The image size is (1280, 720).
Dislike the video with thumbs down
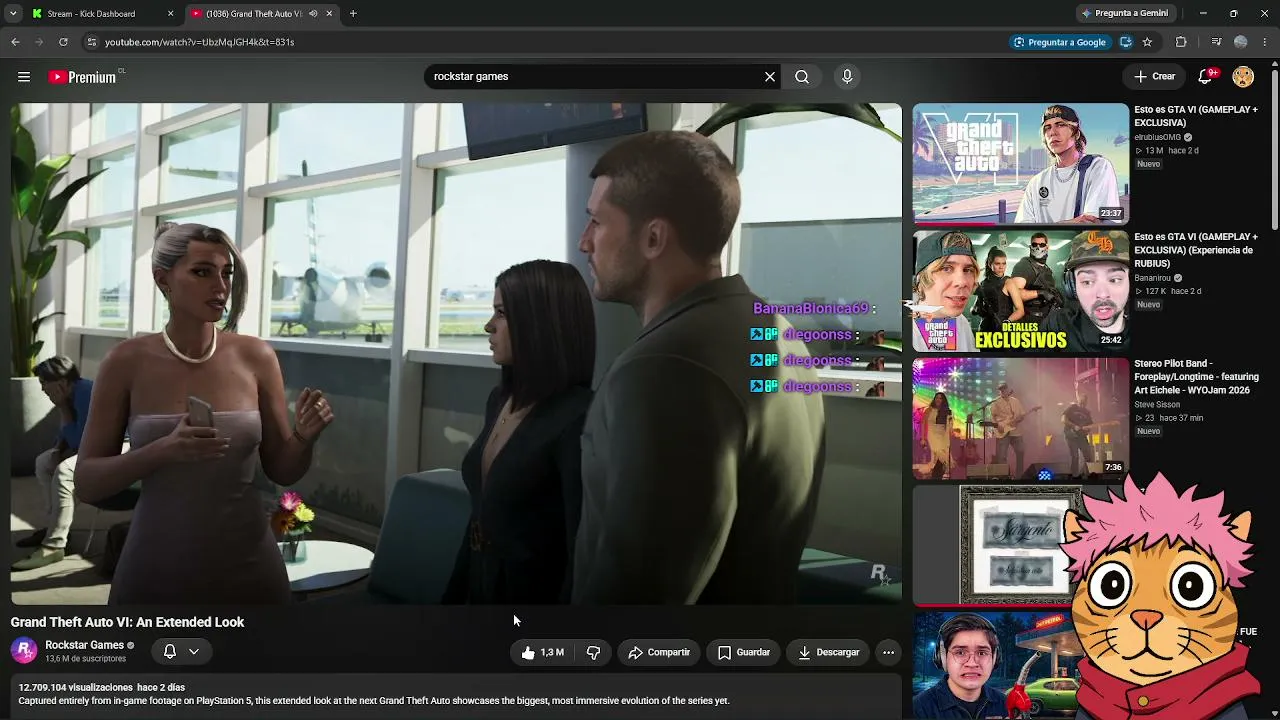(593, 652)
